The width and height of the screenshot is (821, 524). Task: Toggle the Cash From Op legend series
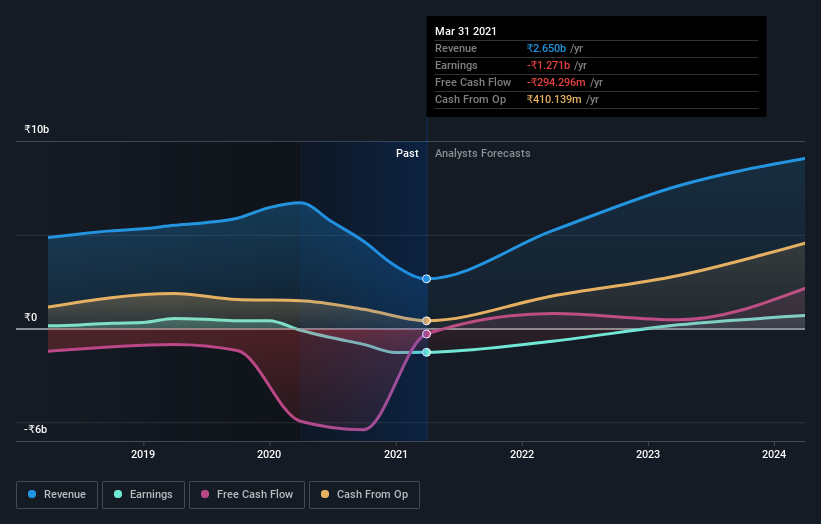pos(364,495)
